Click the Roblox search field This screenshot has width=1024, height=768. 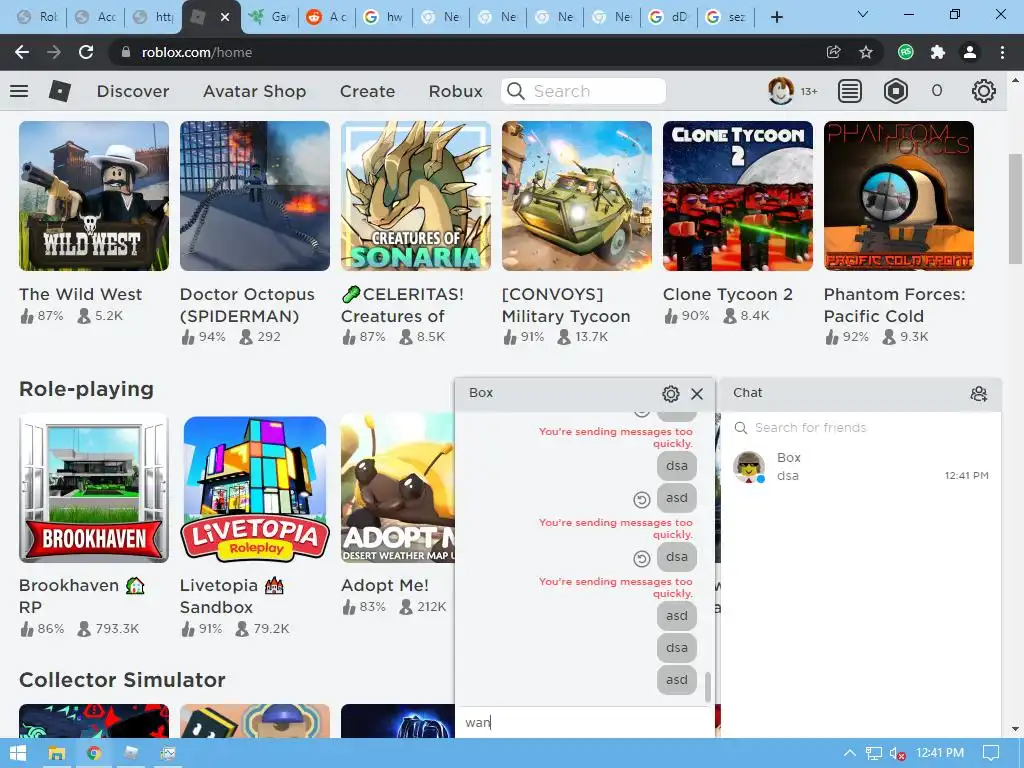tap(584, 91)
